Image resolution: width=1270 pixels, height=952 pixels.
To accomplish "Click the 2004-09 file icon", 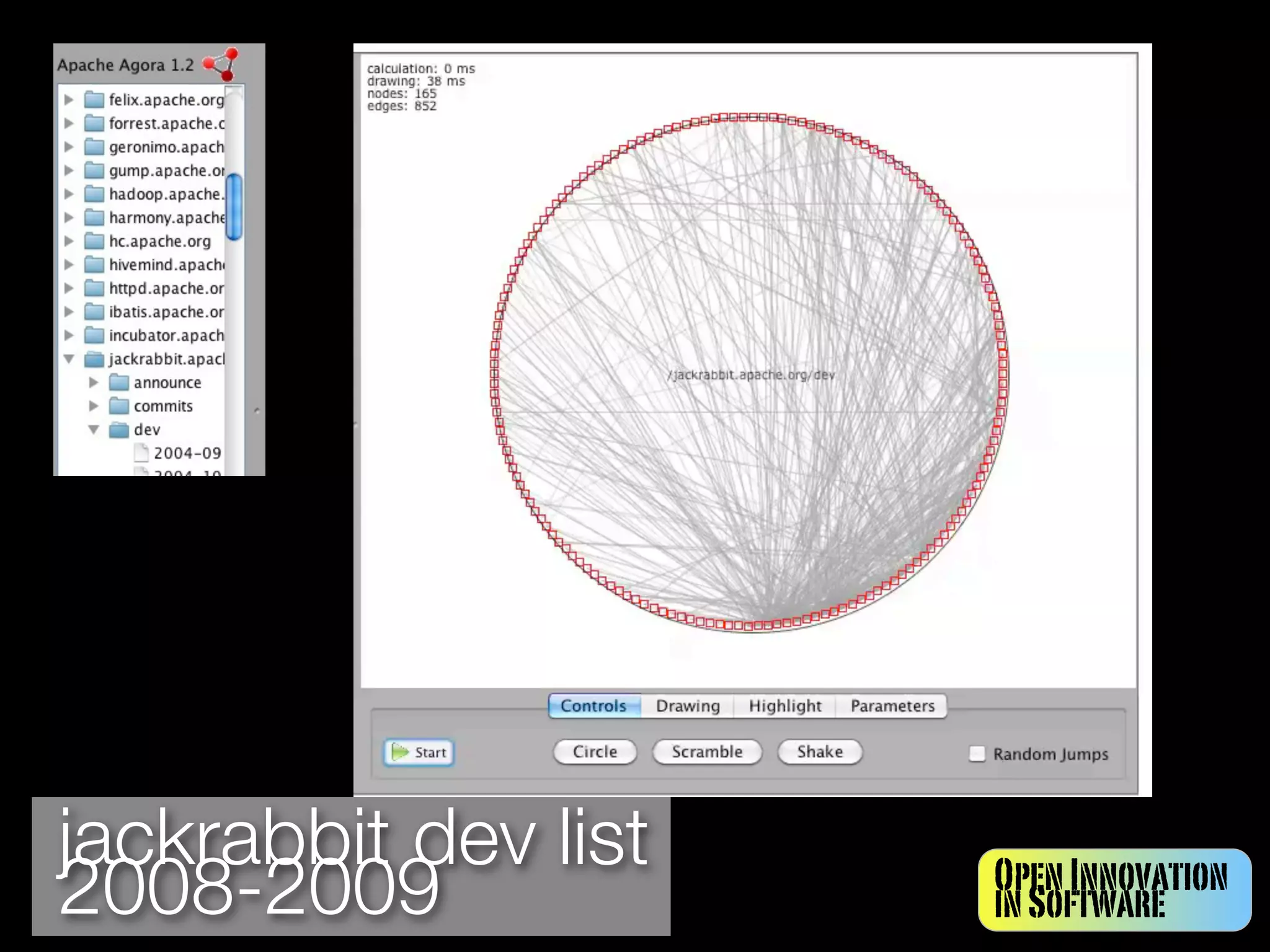I will click(142, 453).
